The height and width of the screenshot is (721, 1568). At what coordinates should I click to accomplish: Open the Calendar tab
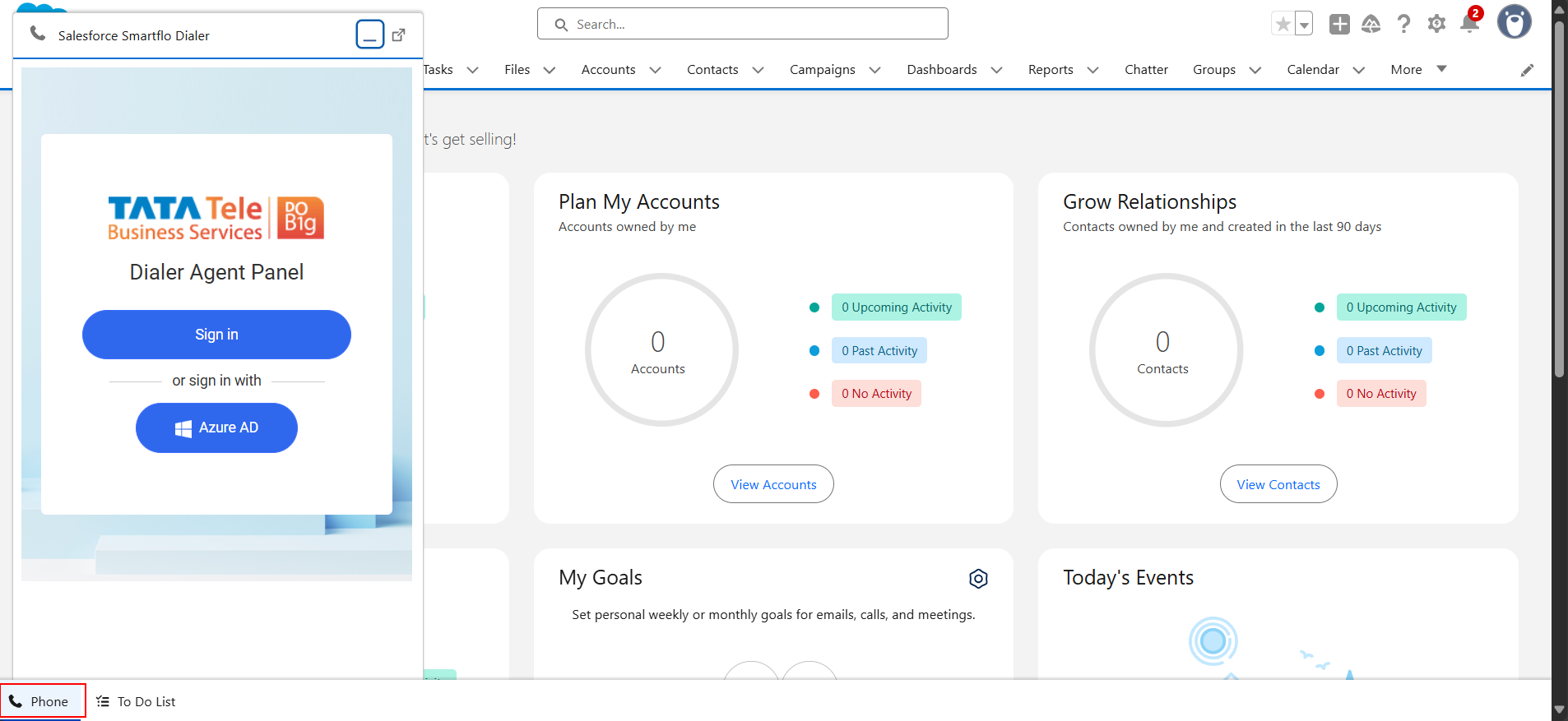[1313, 70]
